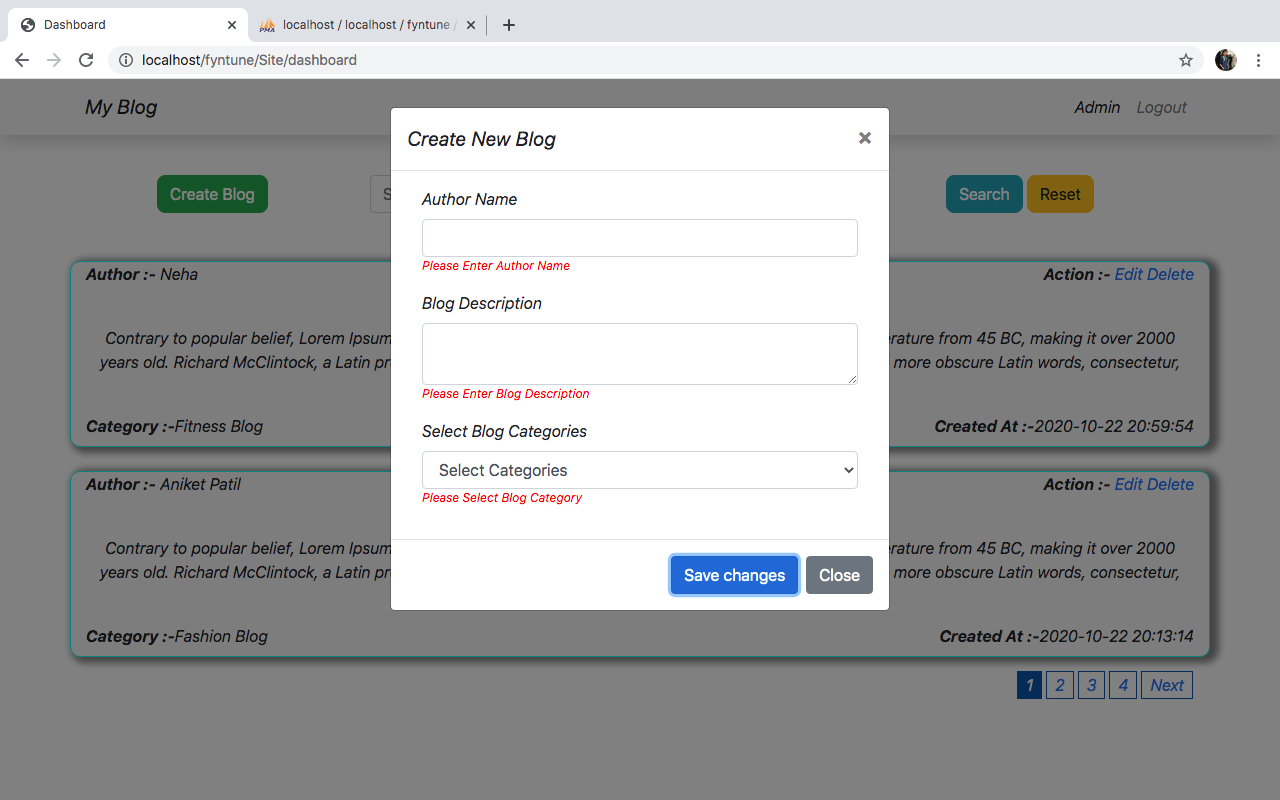Click the user profile avatar in Chrome
This screenshot has width=1280, height=800.
[1225, 60]
